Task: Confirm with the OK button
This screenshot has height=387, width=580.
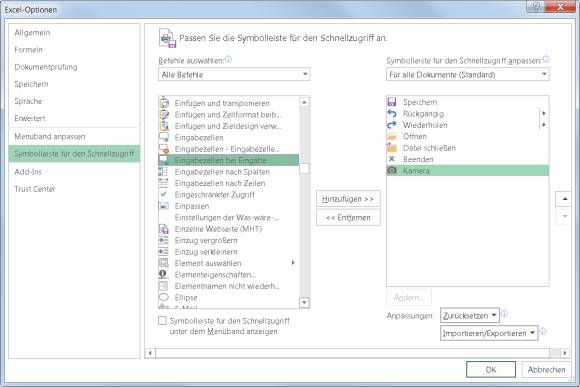Action: [491, 369]
